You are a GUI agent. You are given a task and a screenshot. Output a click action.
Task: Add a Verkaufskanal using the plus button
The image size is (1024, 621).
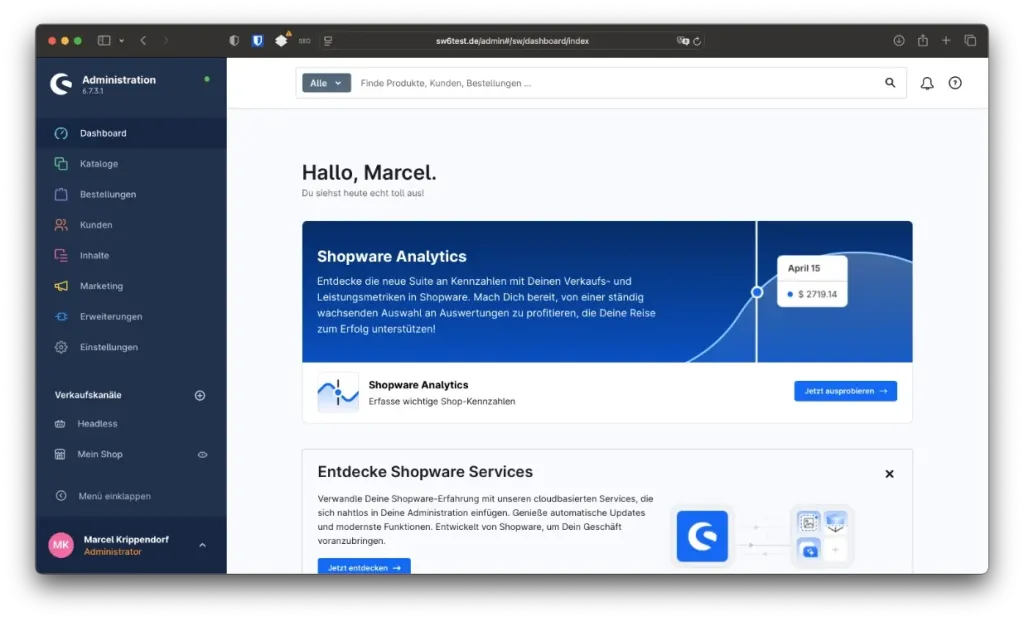pos(199,394)
